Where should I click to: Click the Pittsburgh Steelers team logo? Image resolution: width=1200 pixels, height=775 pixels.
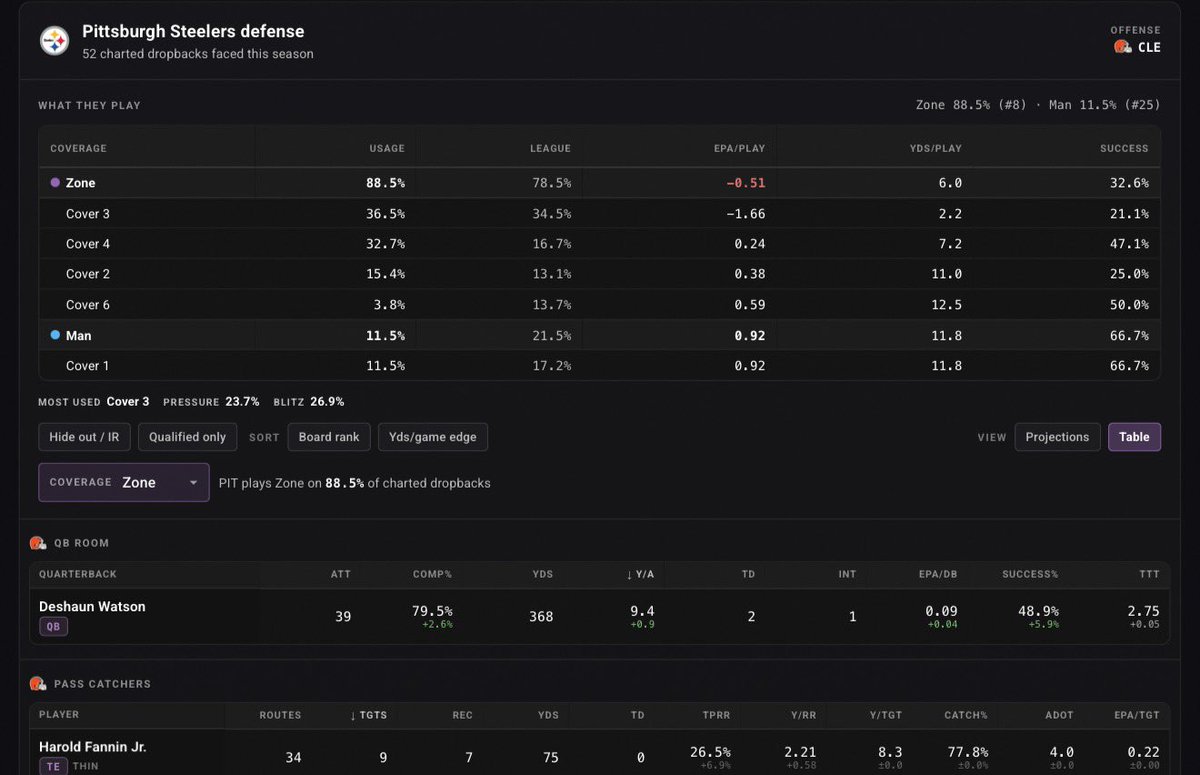pyautogui.click(x=54, y=41)
